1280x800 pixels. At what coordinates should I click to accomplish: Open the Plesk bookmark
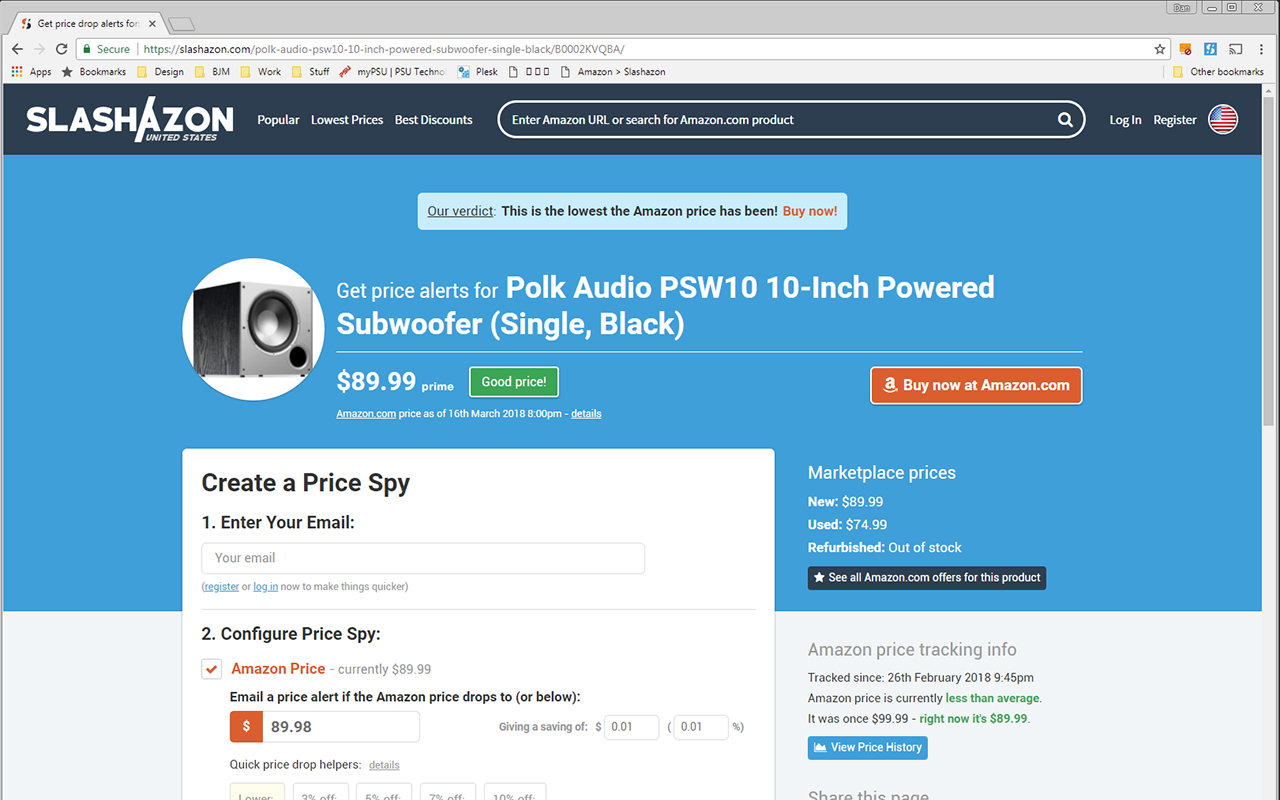coord(478,72)
